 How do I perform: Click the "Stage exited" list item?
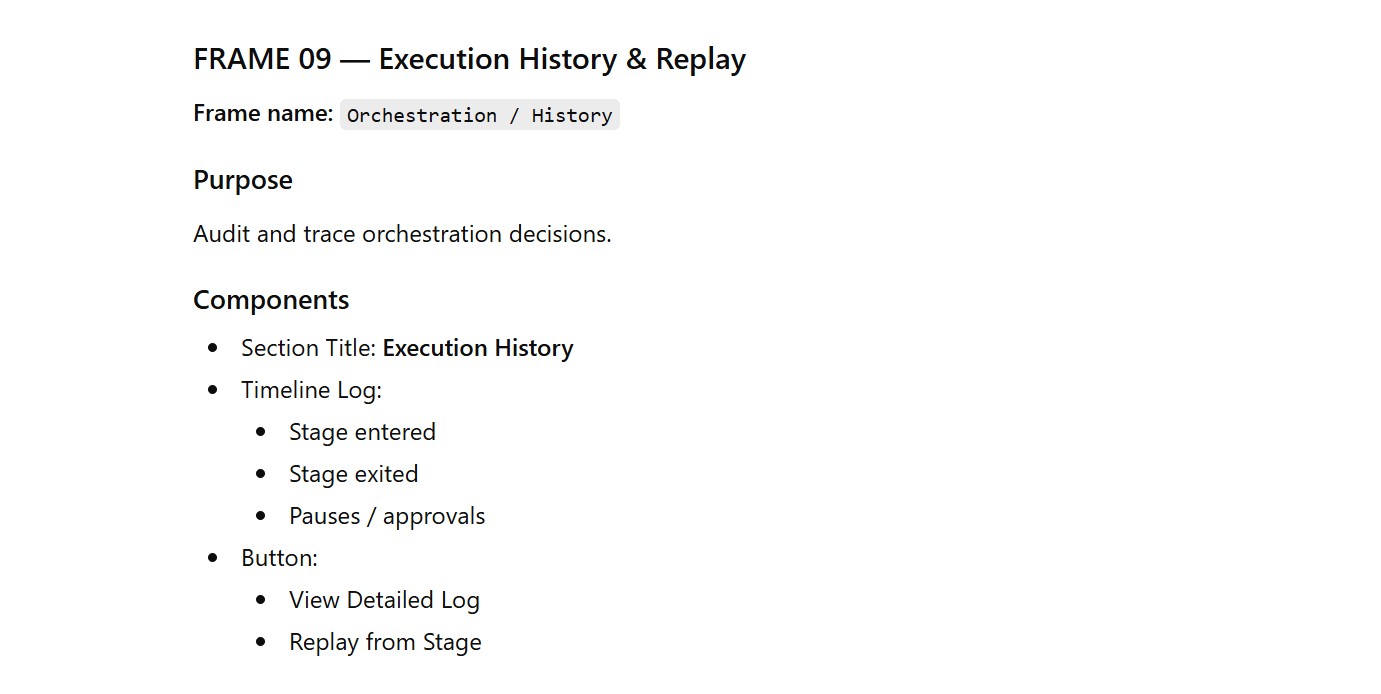coord(353,474)
